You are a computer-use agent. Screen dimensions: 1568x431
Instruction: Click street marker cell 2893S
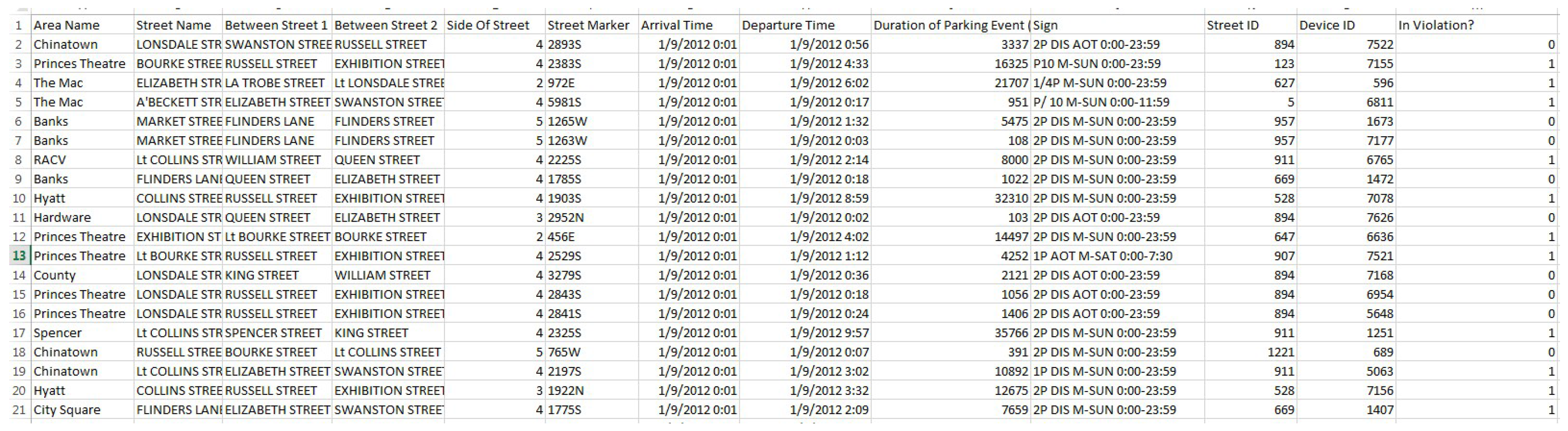592,45
